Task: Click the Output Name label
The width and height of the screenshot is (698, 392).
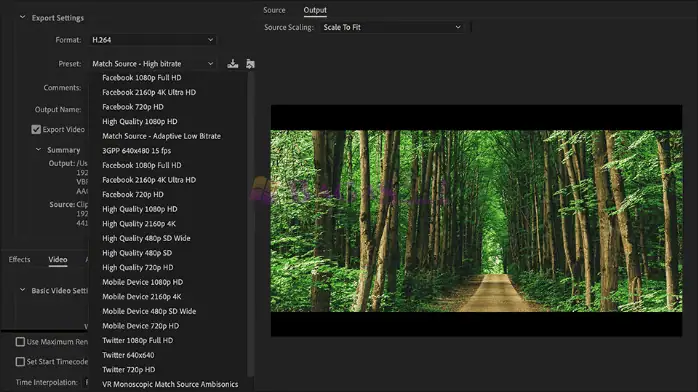Action: [x=58, y=109]
